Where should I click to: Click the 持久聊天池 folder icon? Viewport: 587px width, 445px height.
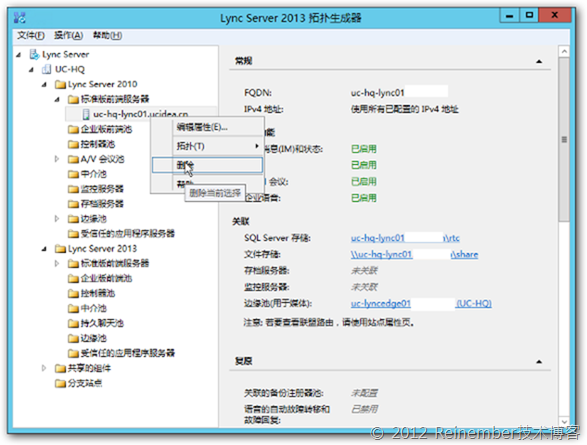[73, 323]
